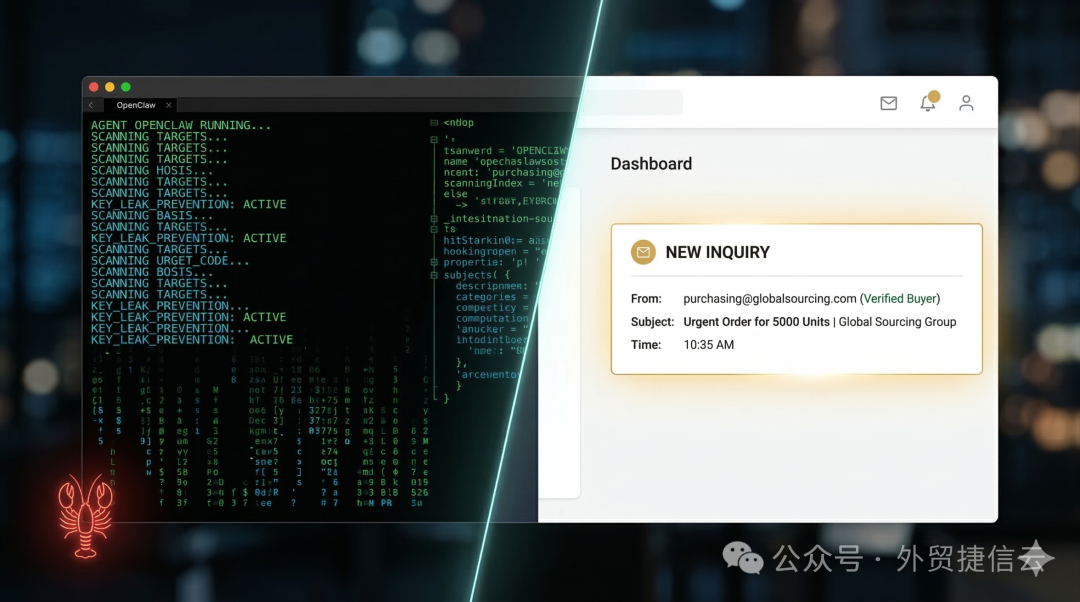1080x602 pixels.
Task: Collapse the _intesitnation-sou code fold marker
Action: click(434, 218)
